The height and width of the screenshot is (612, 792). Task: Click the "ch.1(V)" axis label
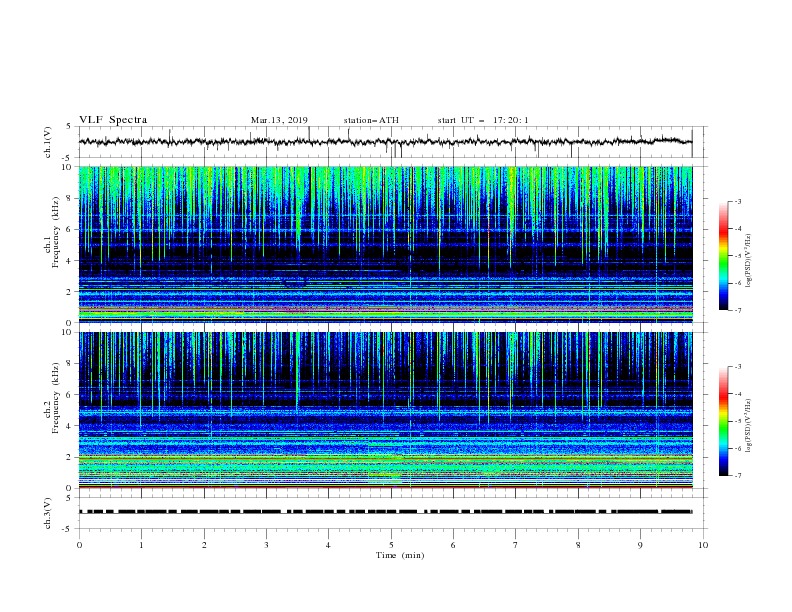click(x=48, y=142)
